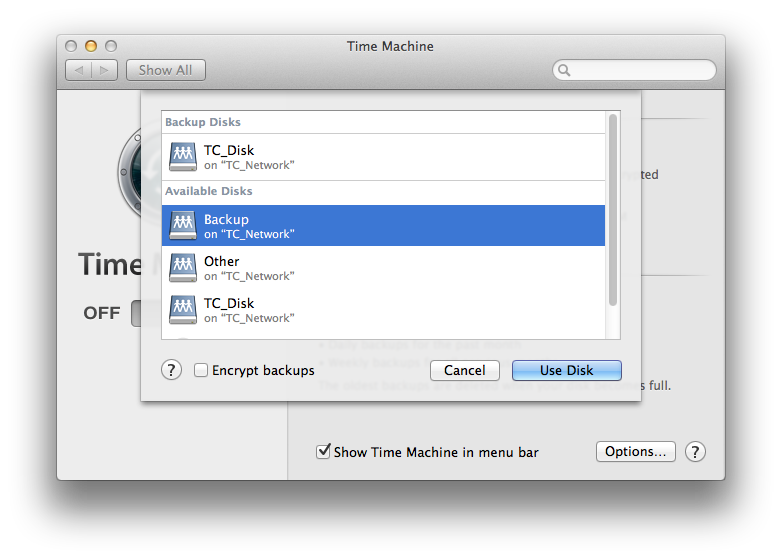The image size is (782, 559).
Task: Click the Backup network drive icon
Action: tap(183, 225)
